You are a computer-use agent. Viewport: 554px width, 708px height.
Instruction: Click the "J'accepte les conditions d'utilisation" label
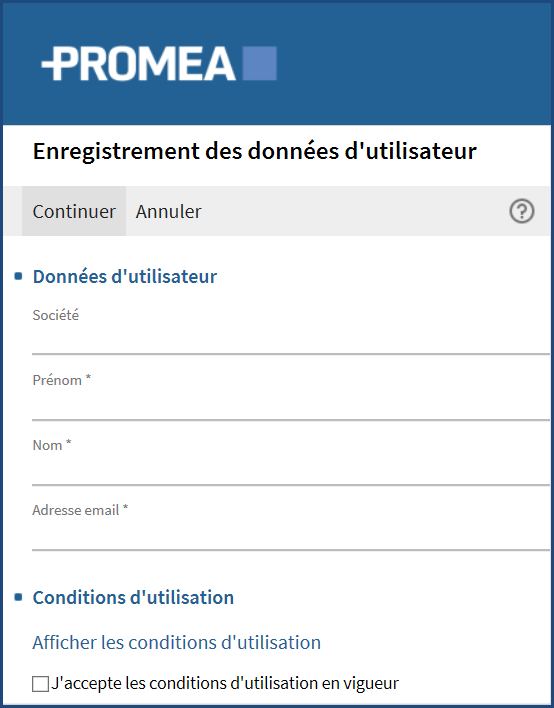click(x=225, y=683)
